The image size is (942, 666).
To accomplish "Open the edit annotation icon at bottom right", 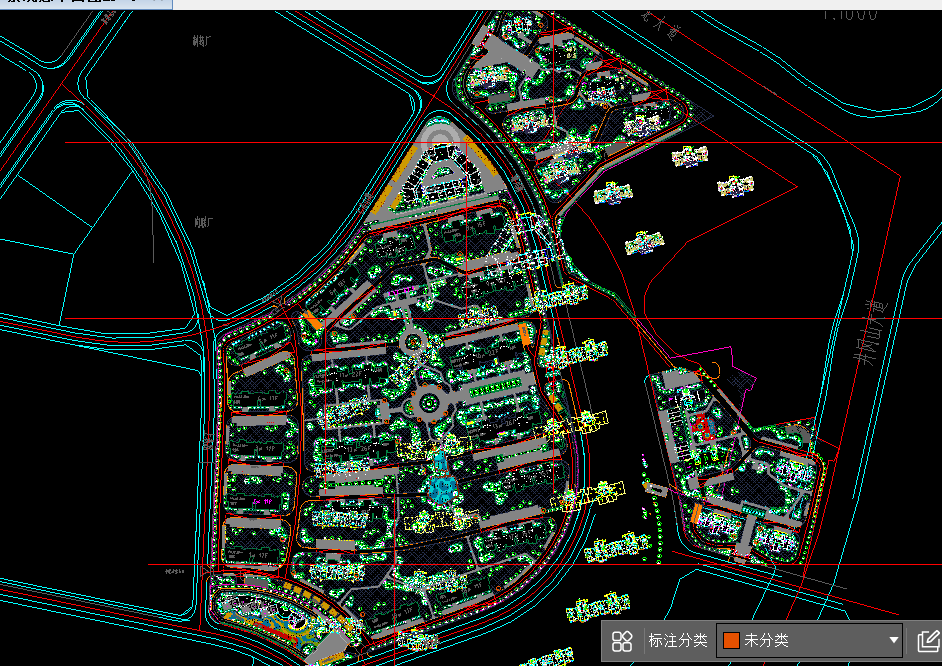I will pos(927,641).
